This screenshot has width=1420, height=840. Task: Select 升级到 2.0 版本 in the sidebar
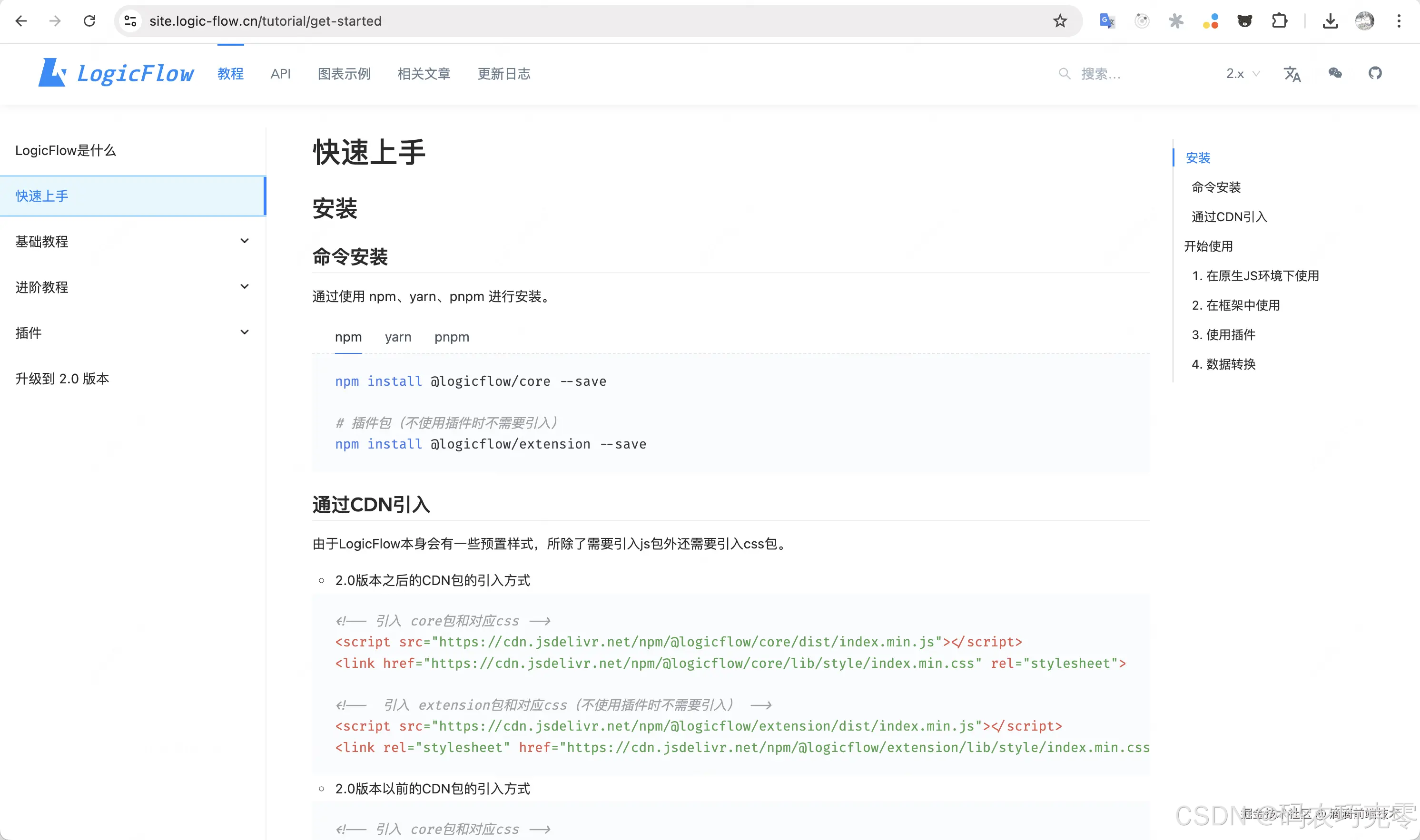(62, 379)
